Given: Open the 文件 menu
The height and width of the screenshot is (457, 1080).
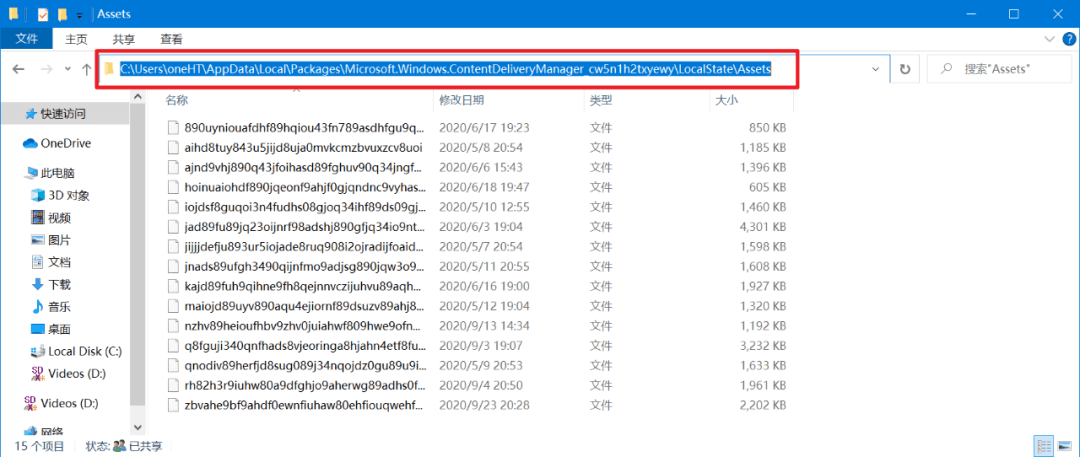Looking at the screenshot, I should click(27, 39).
